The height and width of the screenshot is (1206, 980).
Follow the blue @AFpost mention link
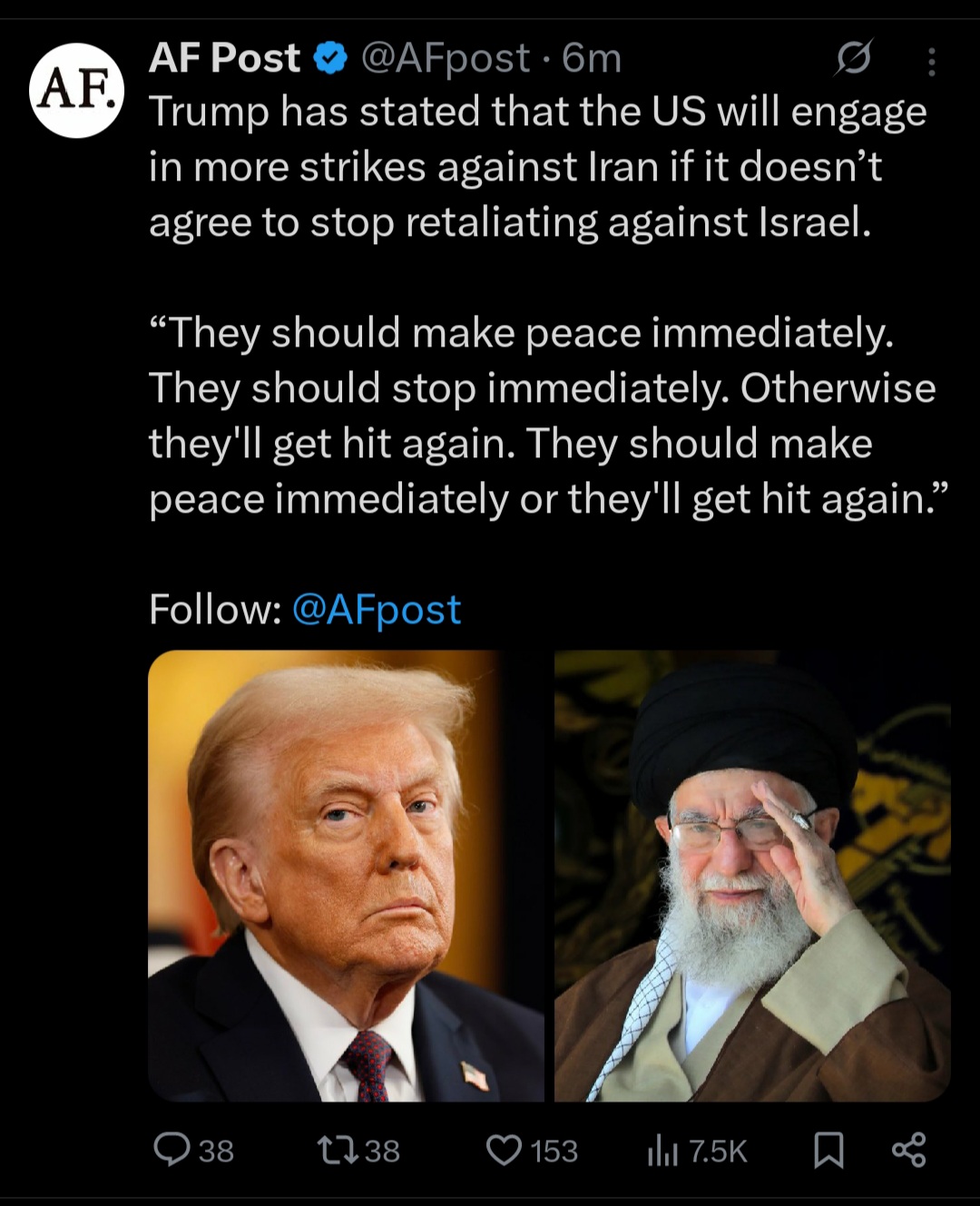pyautogui.click(x=377, y=610)
